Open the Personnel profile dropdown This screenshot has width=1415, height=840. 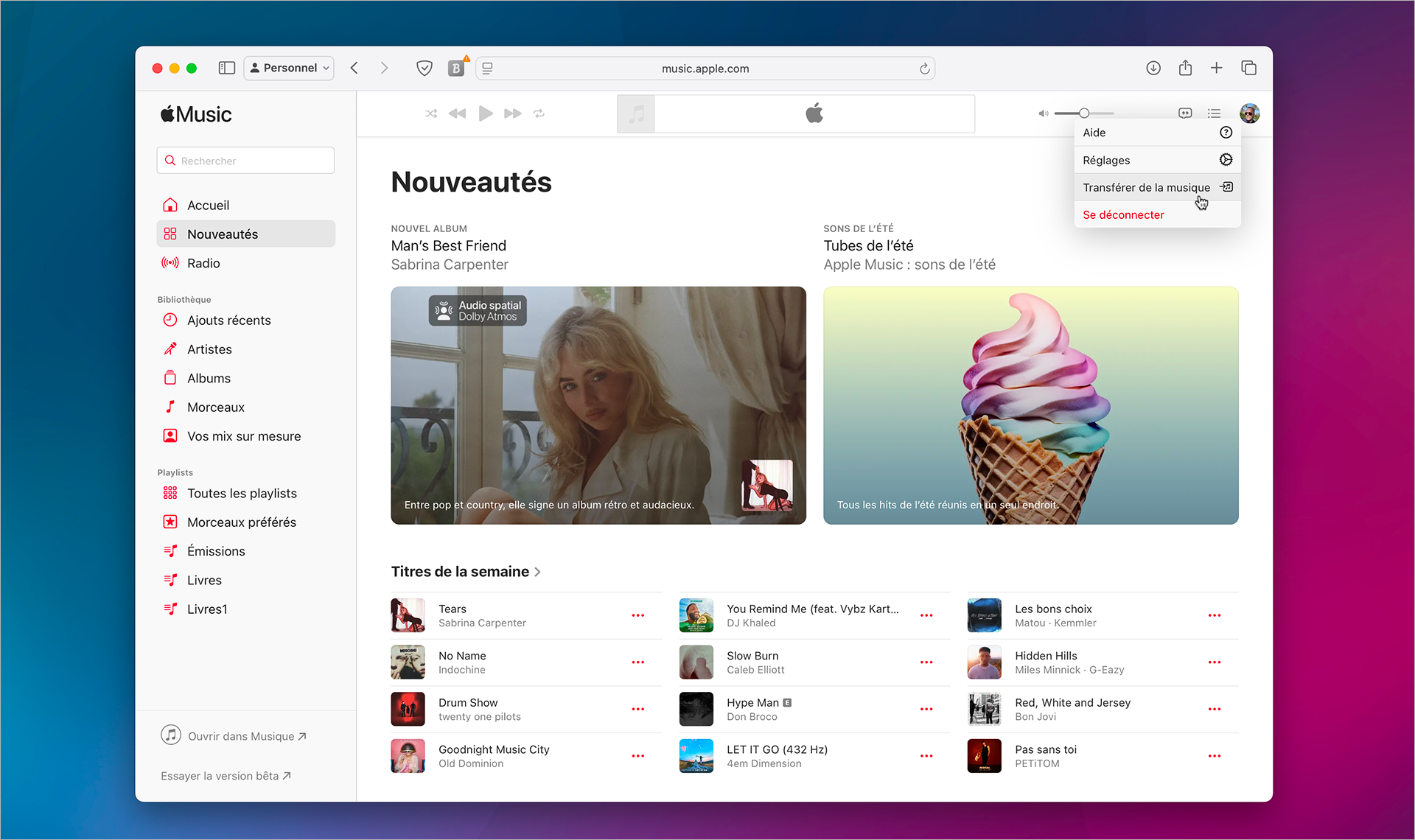[x=289, y=68]
